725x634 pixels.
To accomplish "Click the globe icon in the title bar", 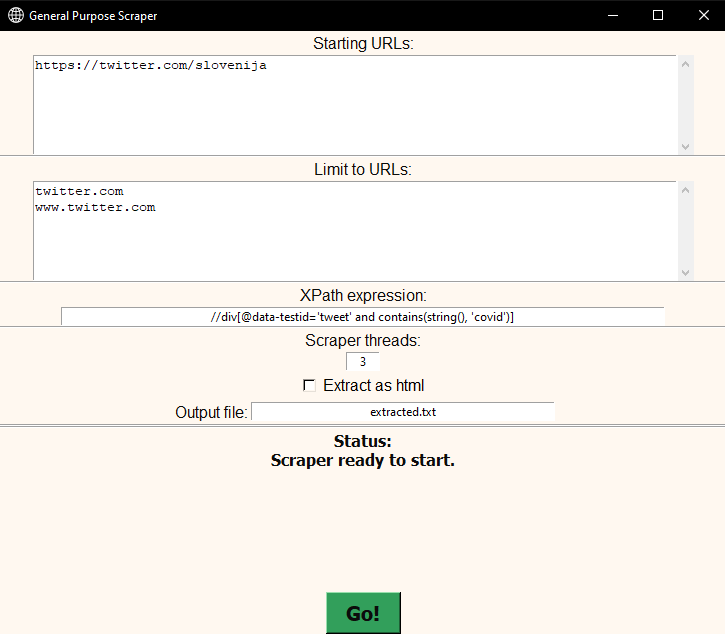I will (16, 16).
